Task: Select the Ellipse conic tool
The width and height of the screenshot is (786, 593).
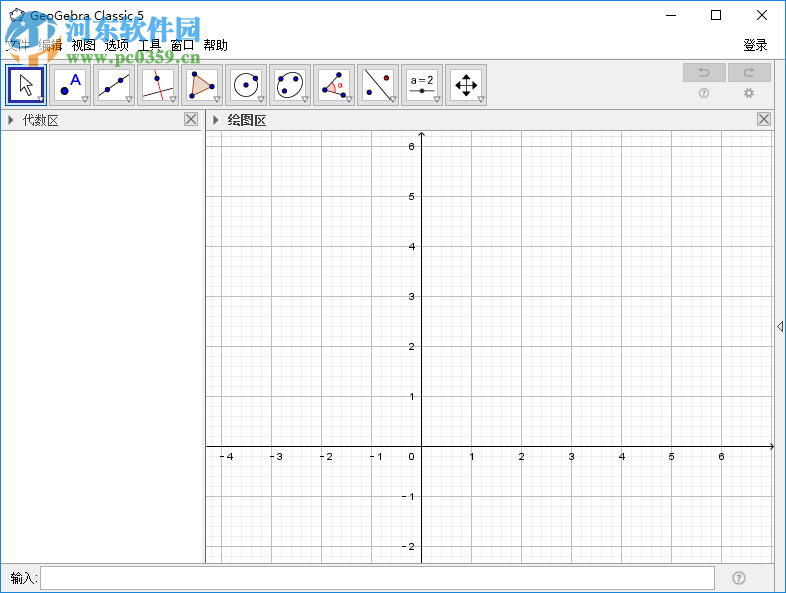Action: [290, 85]
